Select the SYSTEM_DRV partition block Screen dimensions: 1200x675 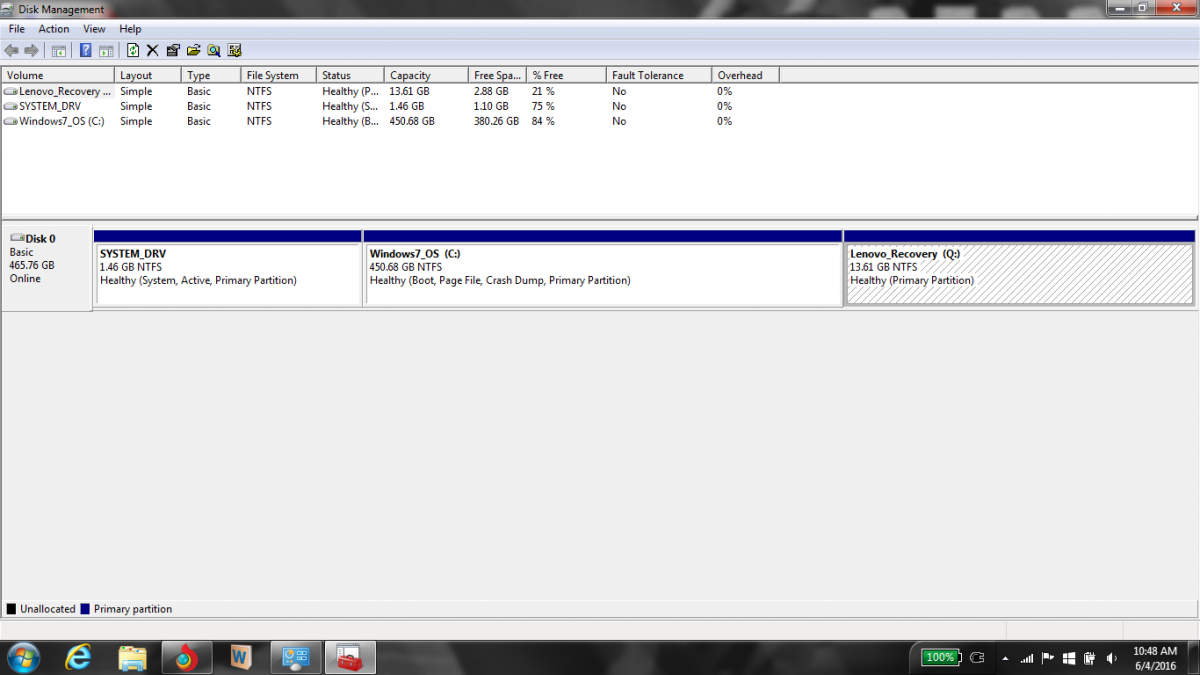click(228, 268)
